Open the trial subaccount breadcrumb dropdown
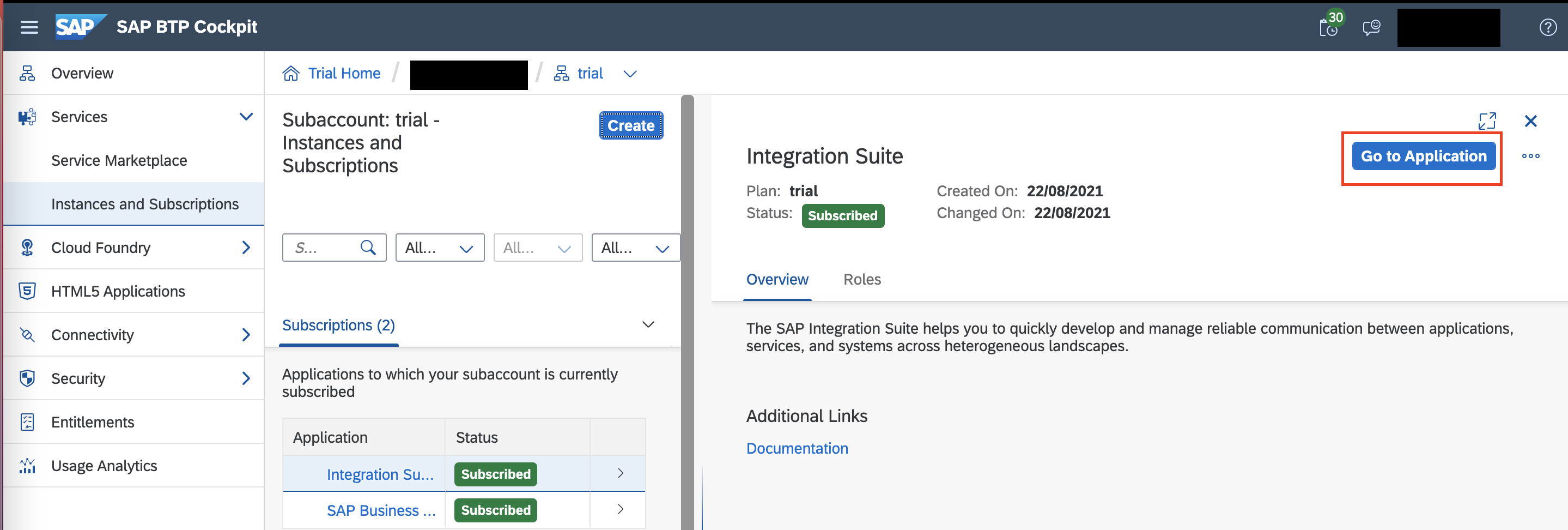The height and width of the screenshot is (530, 1568). pyautogui.click(x=630, y=74)
